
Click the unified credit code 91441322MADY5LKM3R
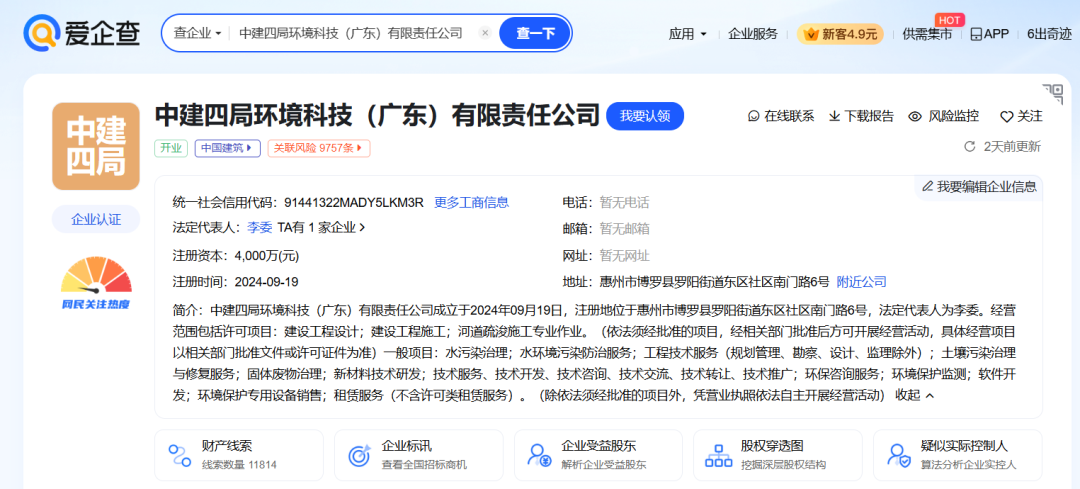pos(353,202)
